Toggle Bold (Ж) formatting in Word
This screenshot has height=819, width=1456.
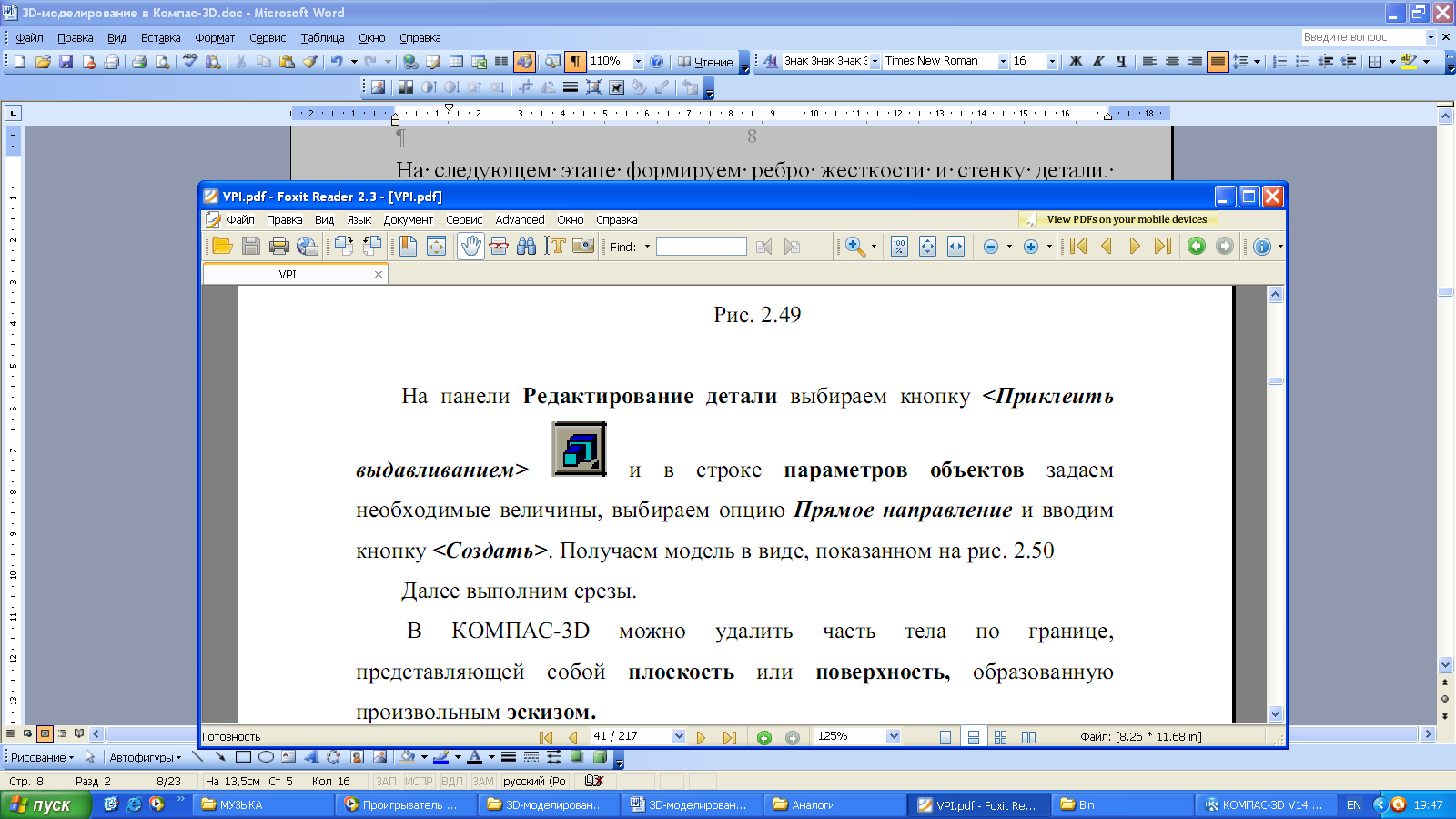coord(1076,61)
